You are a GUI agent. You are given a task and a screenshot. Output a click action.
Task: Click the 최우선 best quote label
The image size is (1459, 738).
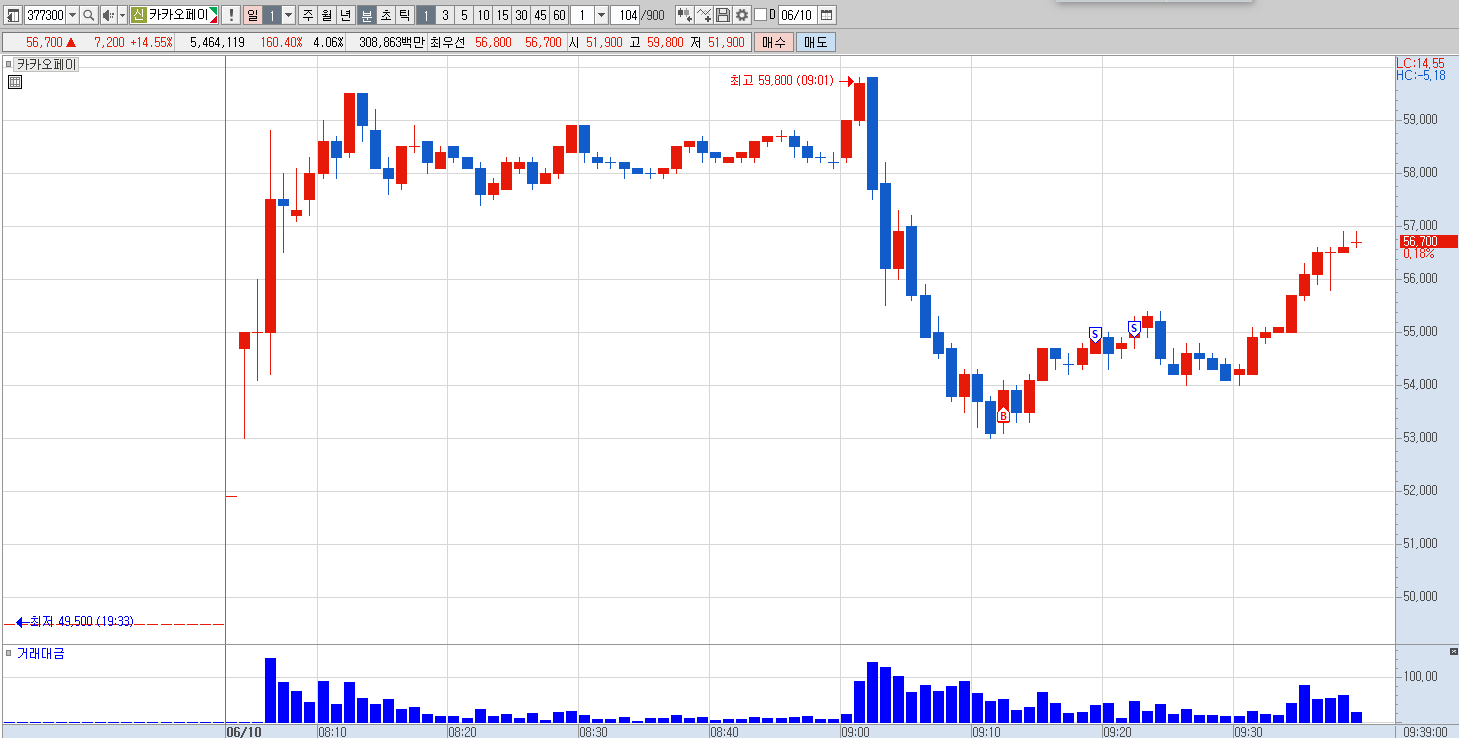pos(448,42)
